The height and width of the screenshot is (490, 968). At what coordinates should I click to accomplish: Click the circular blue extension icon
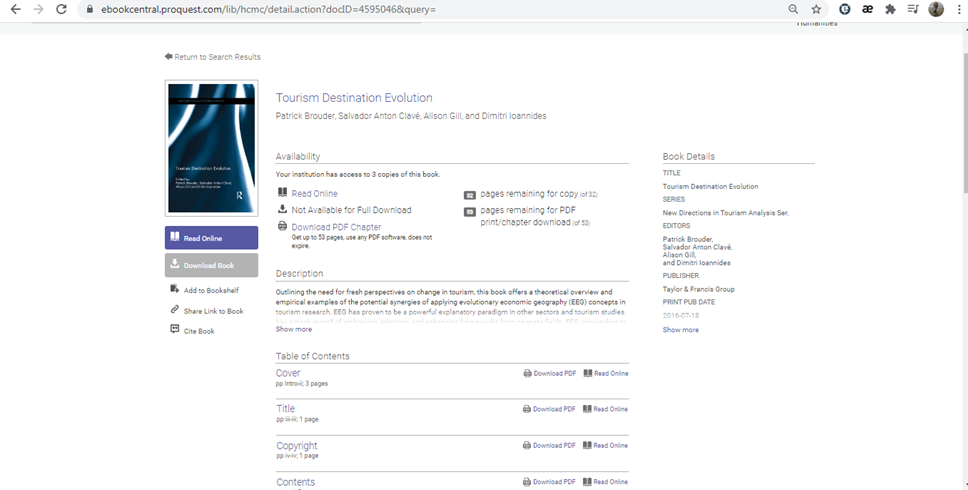[x=845, y=9]
